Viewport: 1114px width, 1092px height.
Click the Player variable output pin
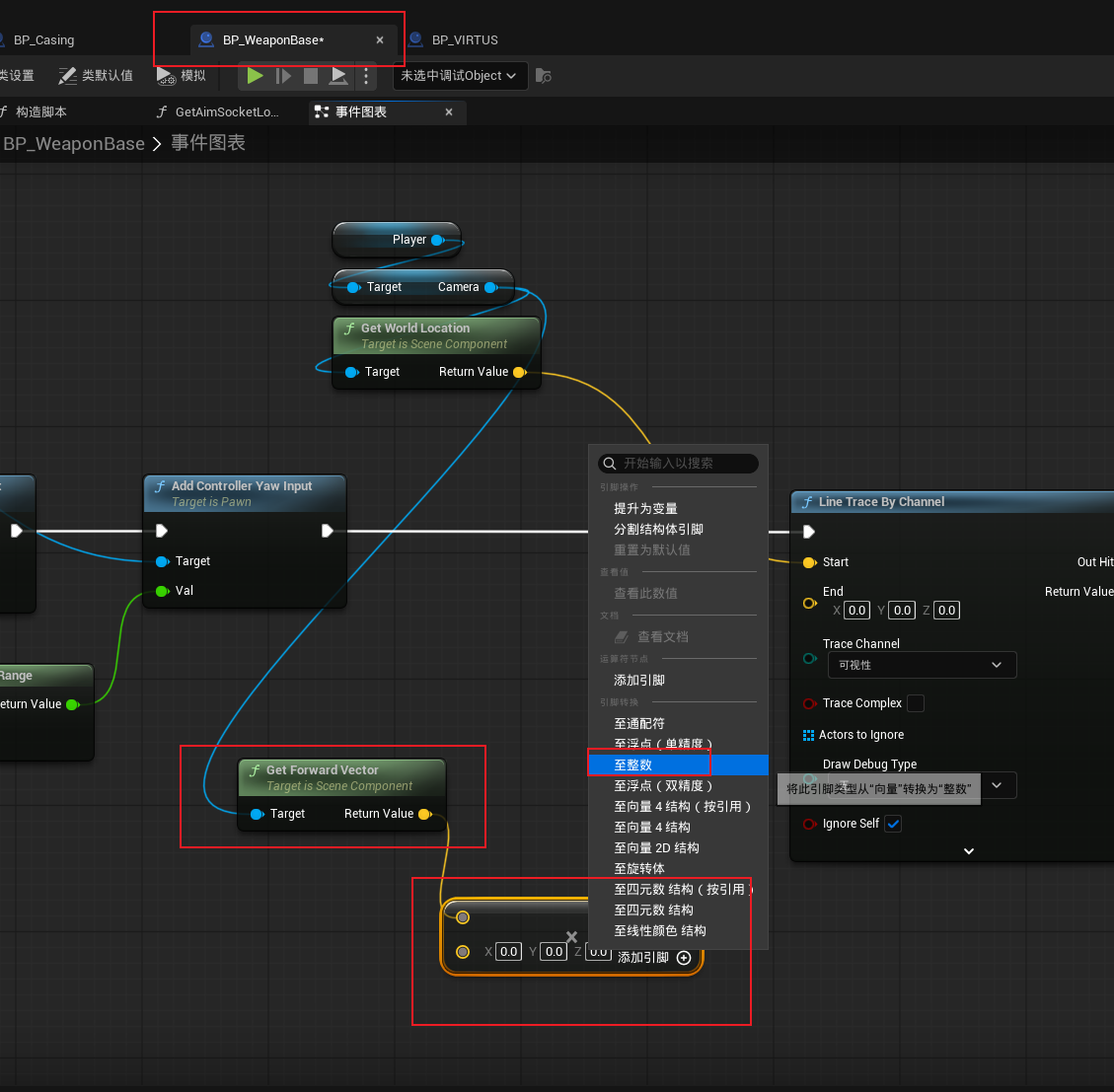(438, 240)
